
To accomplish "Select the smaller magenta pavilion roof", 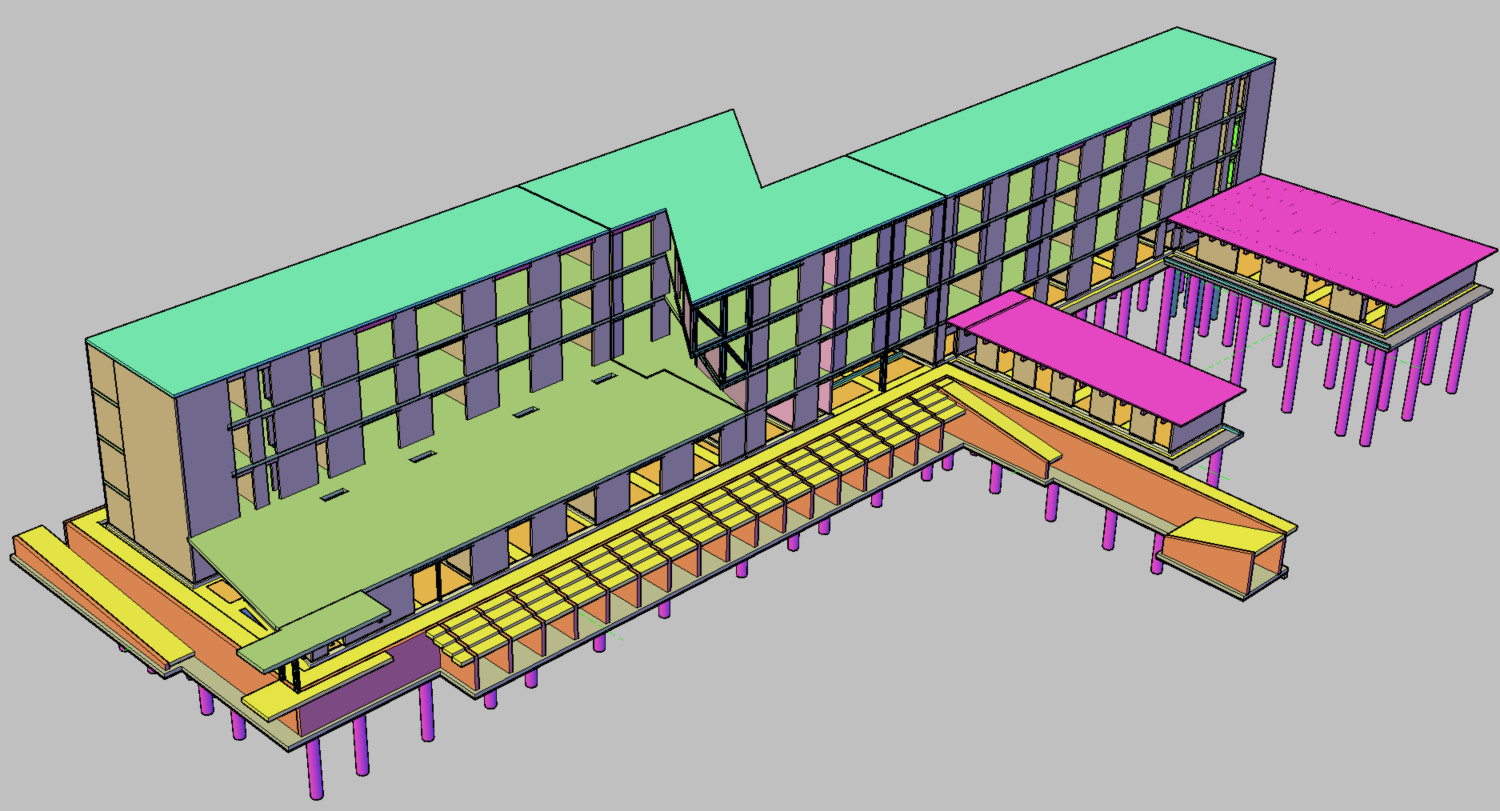I will [x=1097, y=357].
